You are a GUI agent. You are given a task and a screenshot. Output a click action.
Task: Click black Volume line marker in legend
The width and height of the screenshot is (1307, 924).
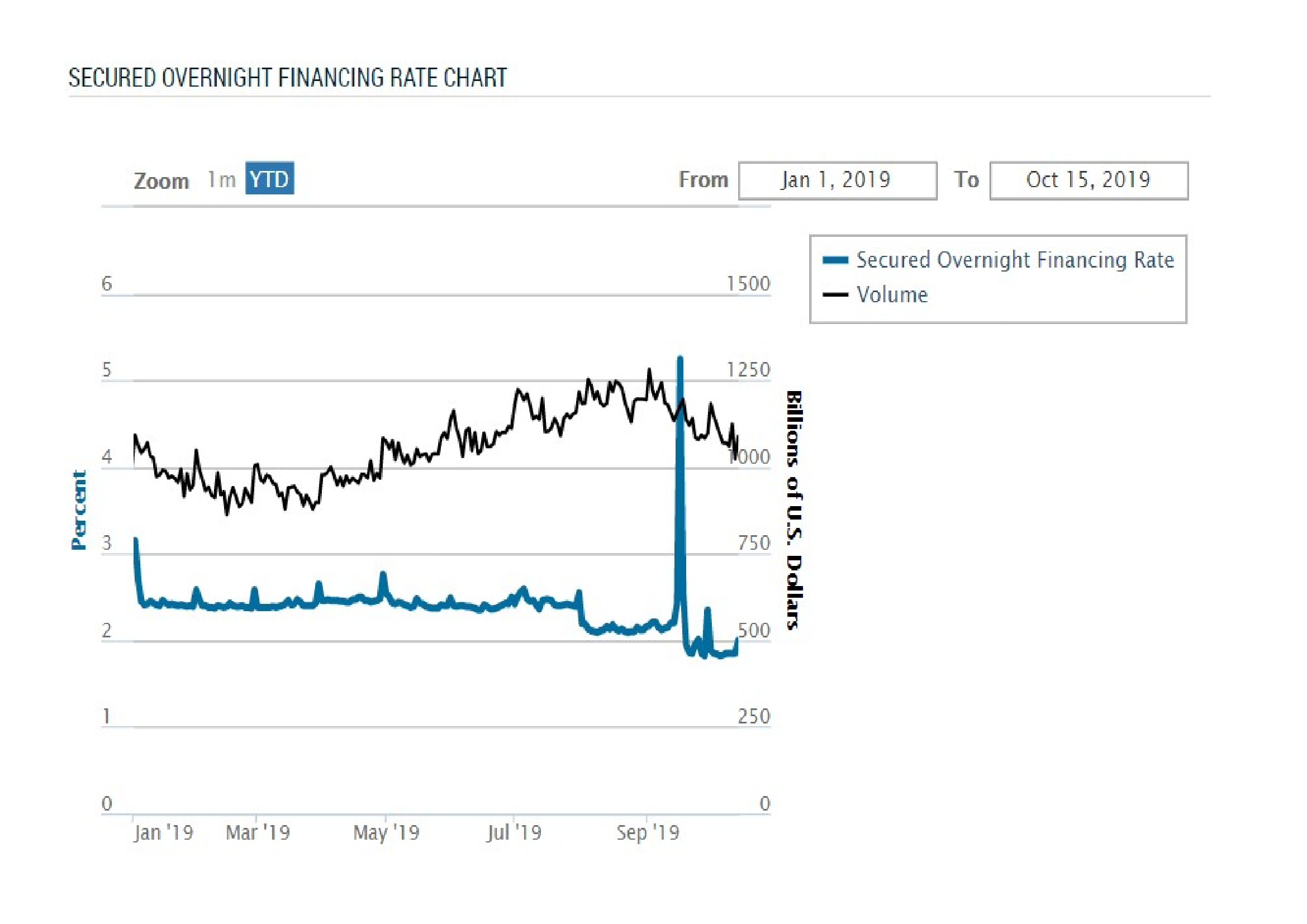point(835,295)
